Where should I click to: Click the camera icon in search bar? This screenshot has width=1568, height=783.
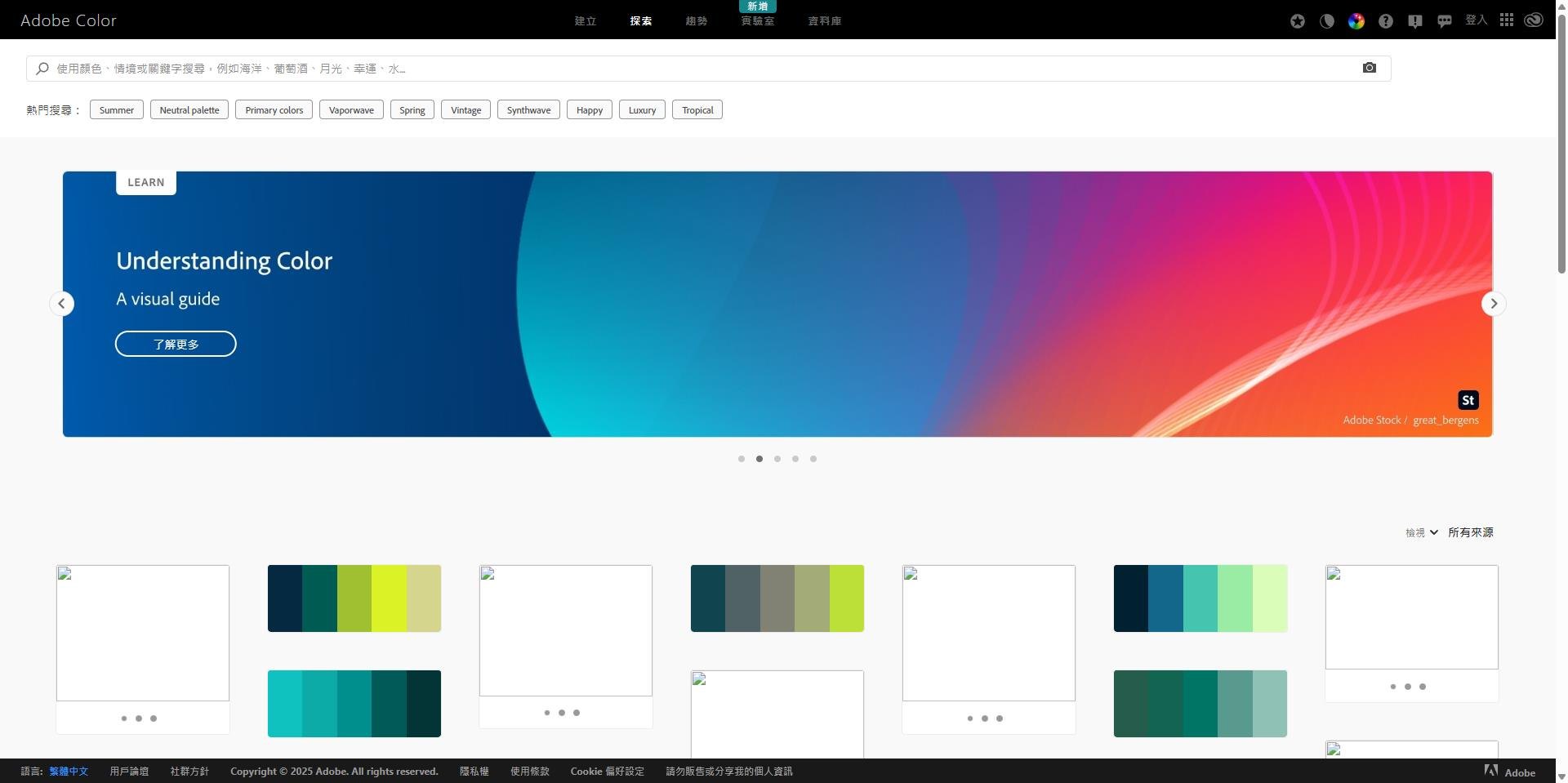1370,68
